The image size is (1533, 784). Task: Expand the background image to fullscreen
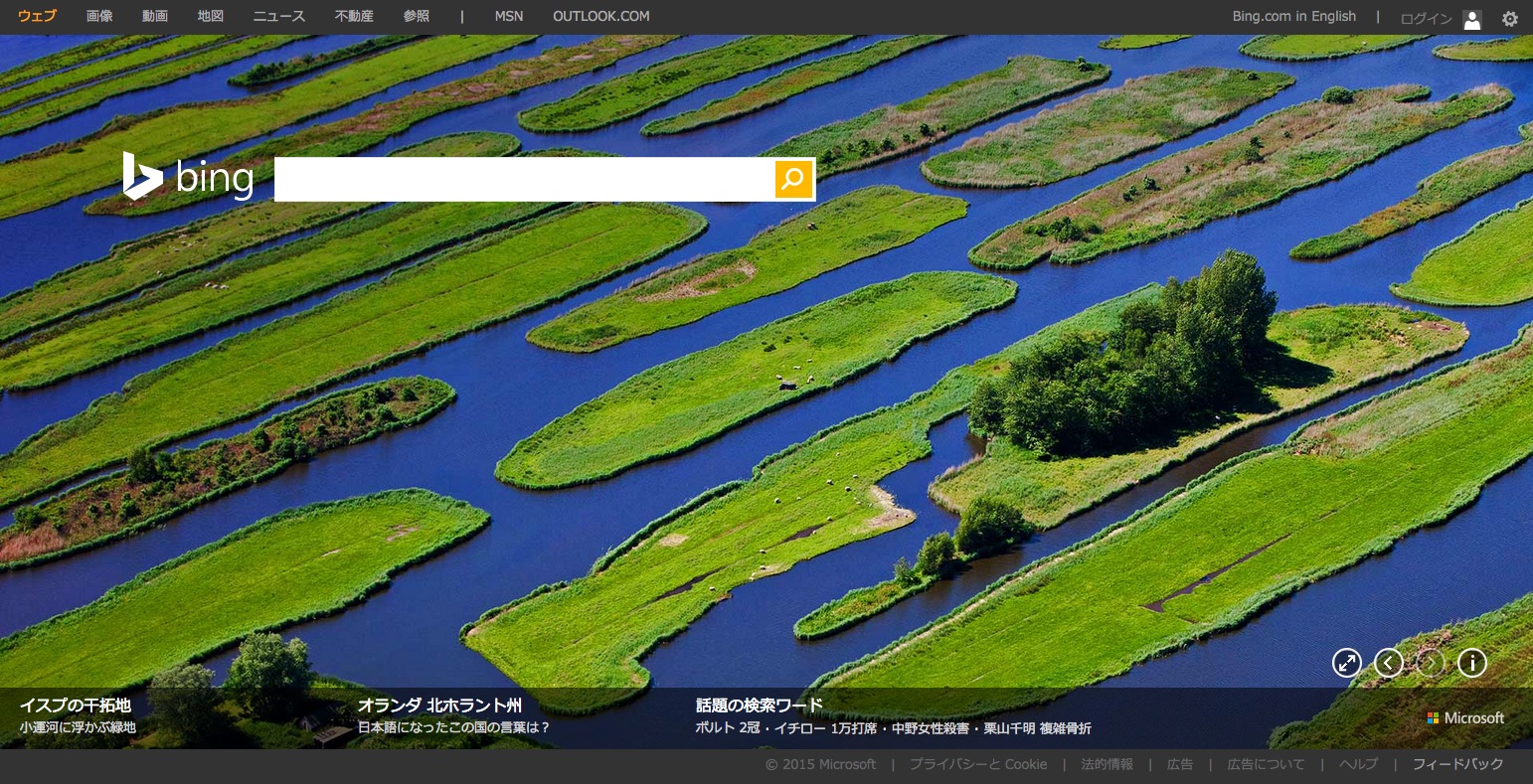point(1346,663)
